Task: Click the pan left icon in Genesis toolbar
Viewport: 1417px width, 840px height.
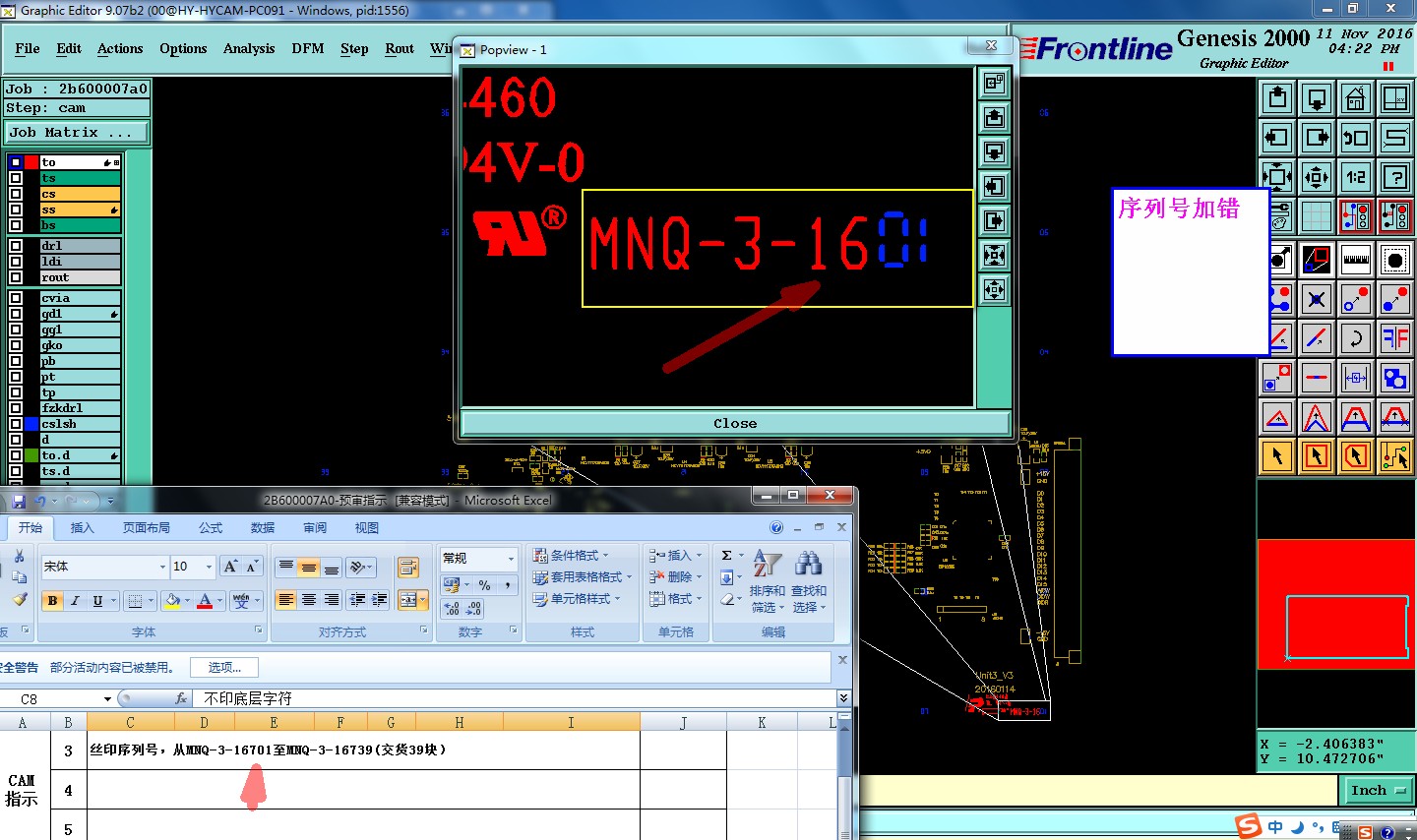Action: [x=1277, y=138]
